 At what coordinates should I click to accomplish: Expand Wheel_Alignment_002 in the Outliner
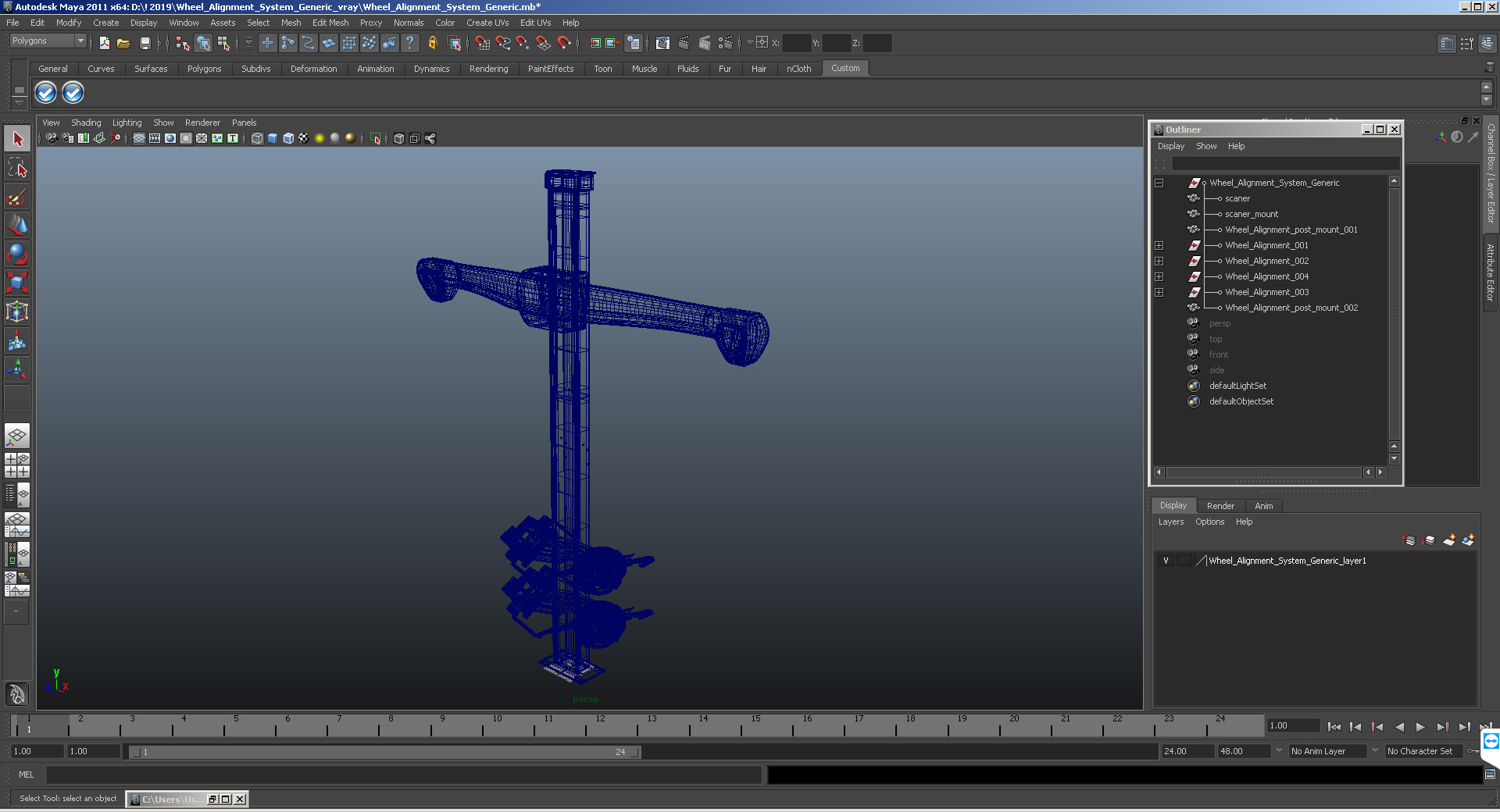pyautogui.click(x=1159, y=261)
